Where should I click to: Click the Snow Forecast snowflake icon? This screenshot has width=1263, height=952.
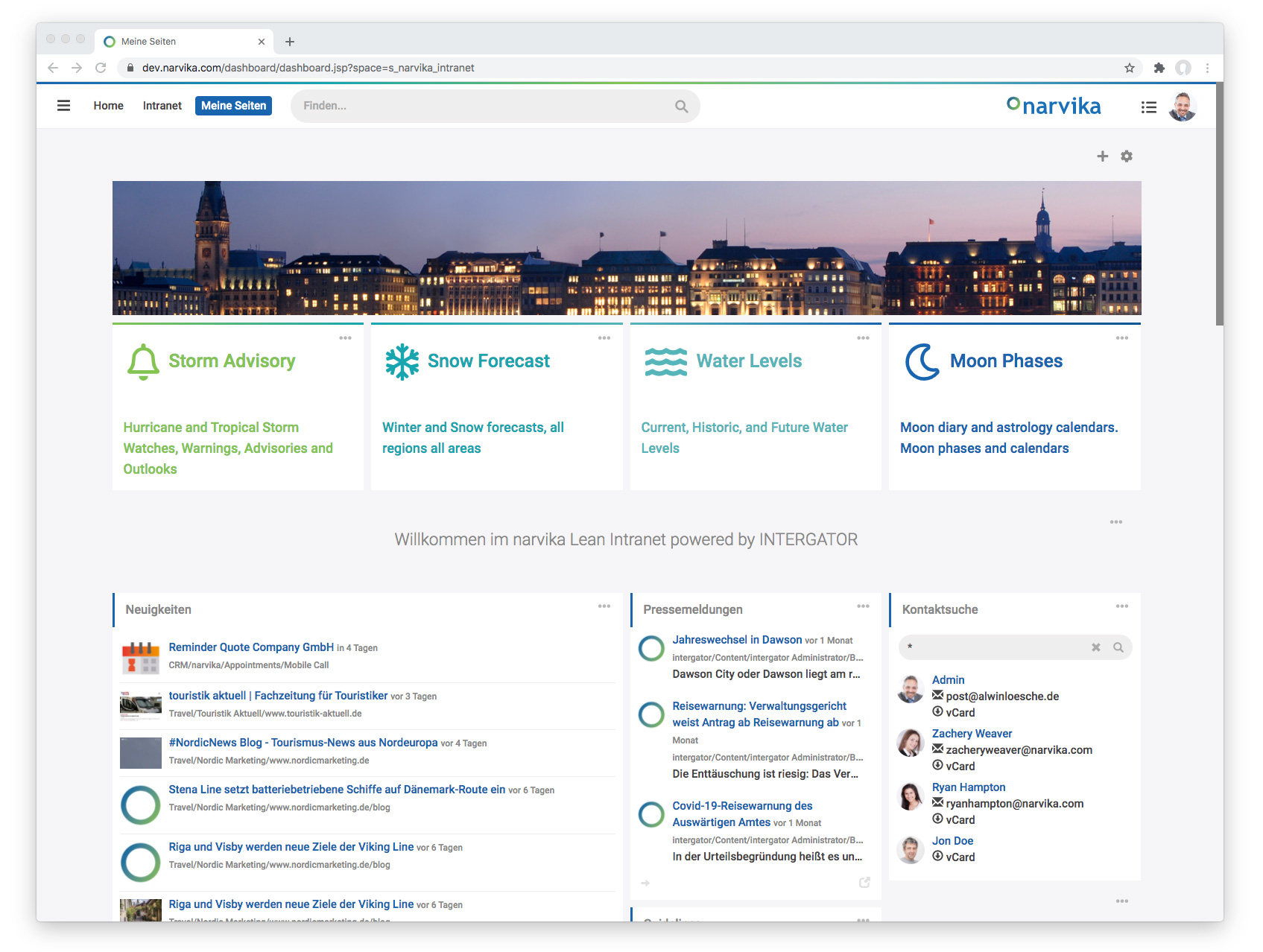pyautogui.click(x=402, y=362)
